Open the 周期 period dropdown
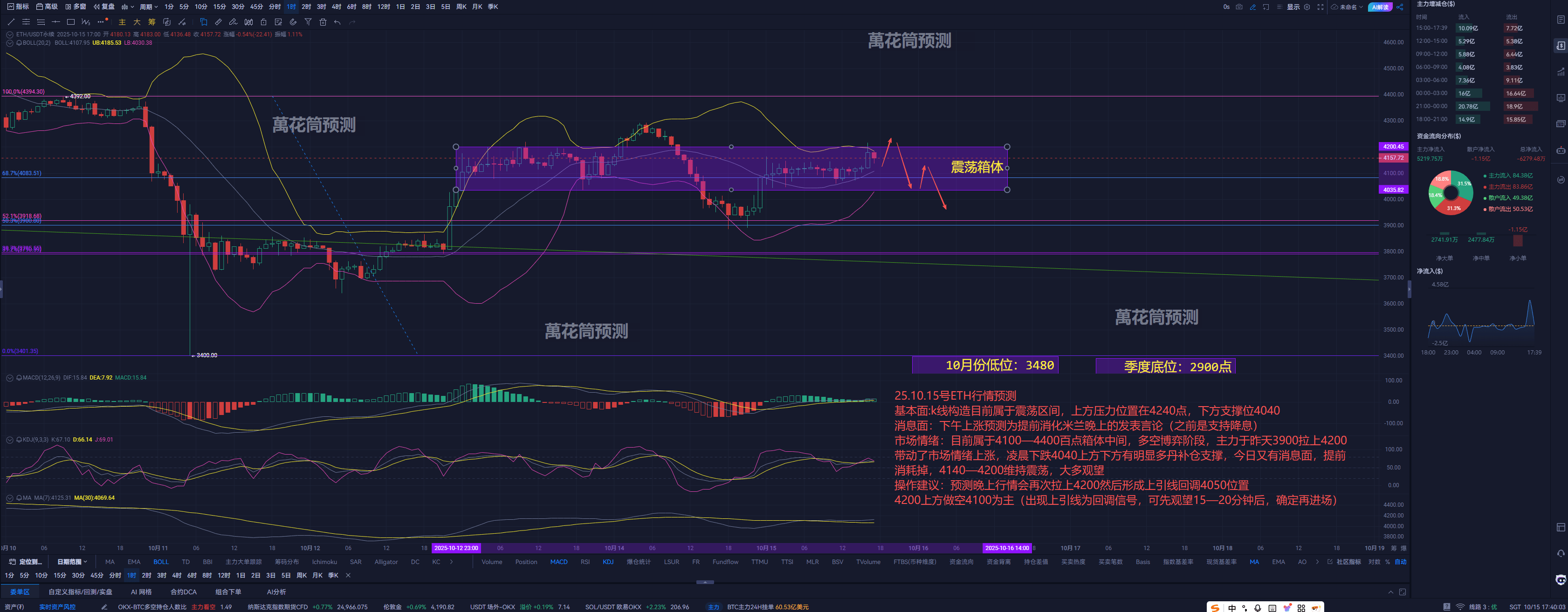This screenshot has height=612, width=1568. (x=148, y=7)
